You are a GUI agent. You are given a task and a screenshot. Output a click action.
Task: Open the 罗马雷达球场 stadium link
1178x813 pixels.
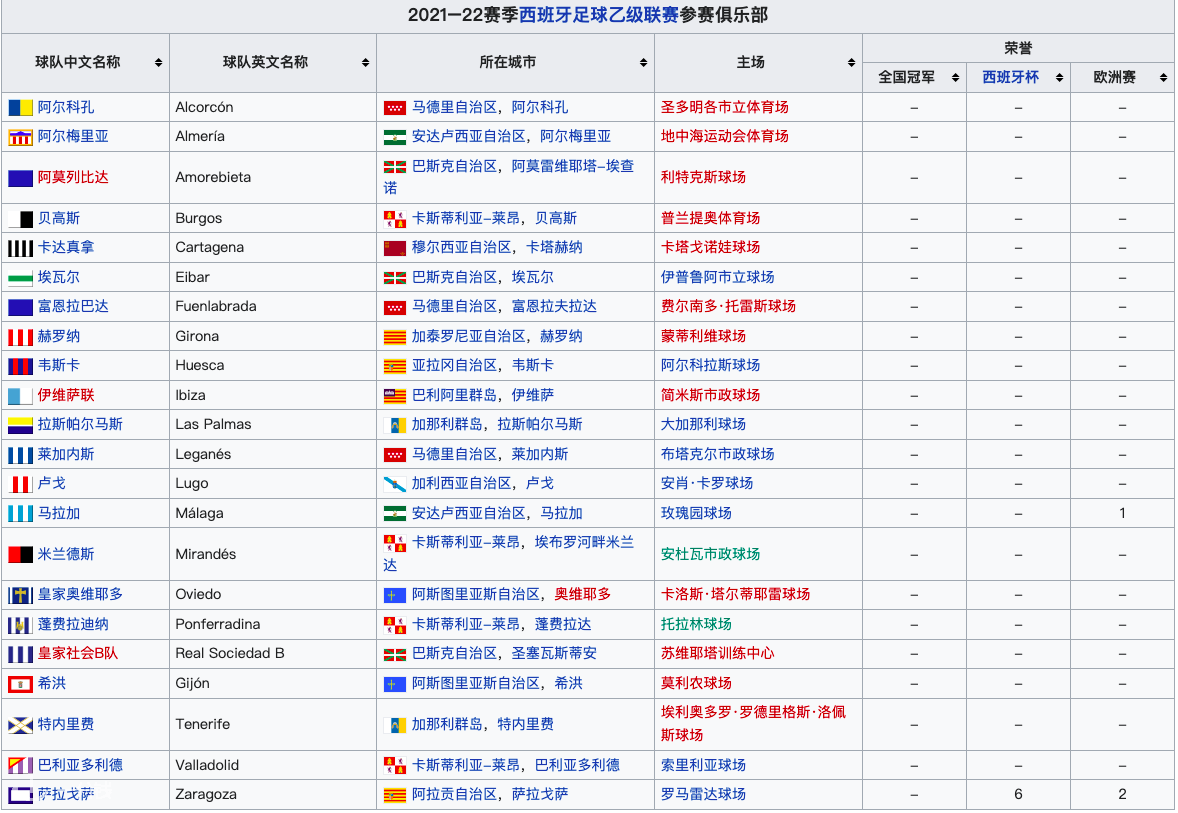[x=703, y=794]
